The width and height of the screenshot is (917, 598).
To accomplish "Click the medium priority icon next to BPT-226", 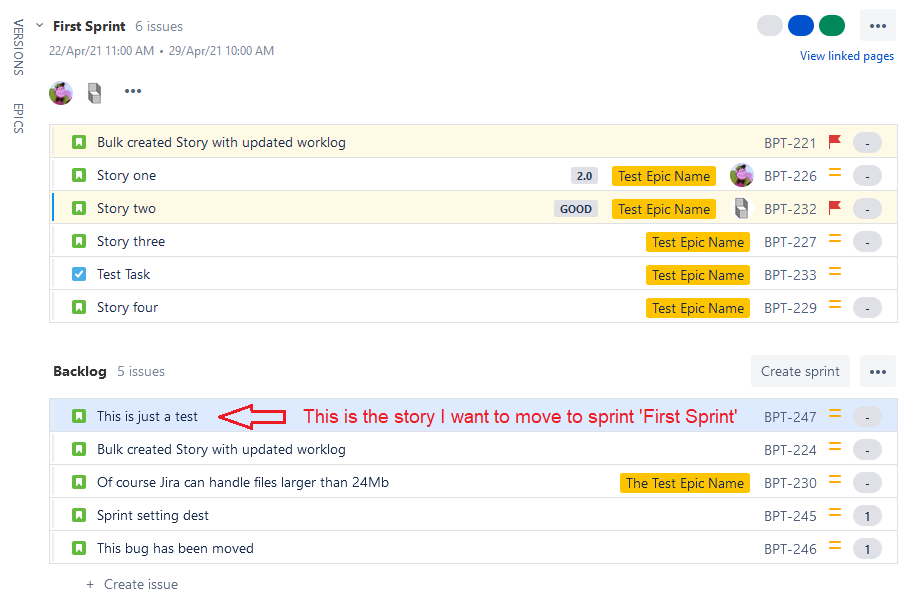I will pos(837,175).
